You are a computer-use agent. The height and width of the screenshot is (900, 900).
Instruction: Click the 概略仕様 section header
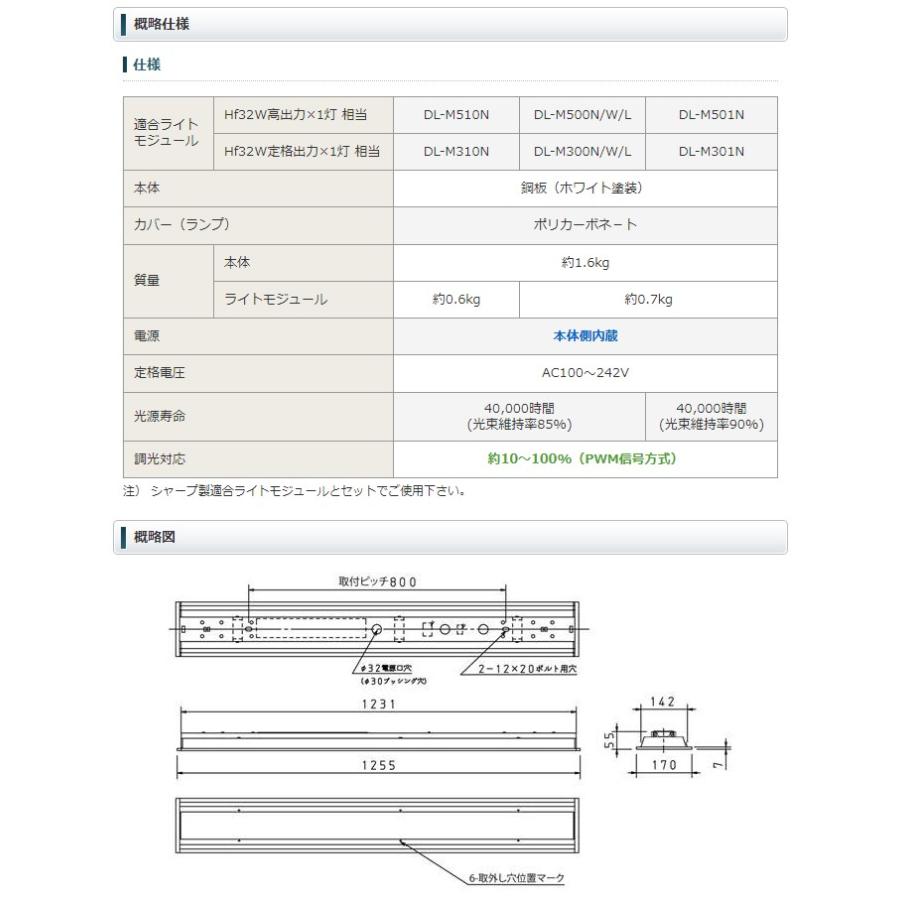point(450,24)
